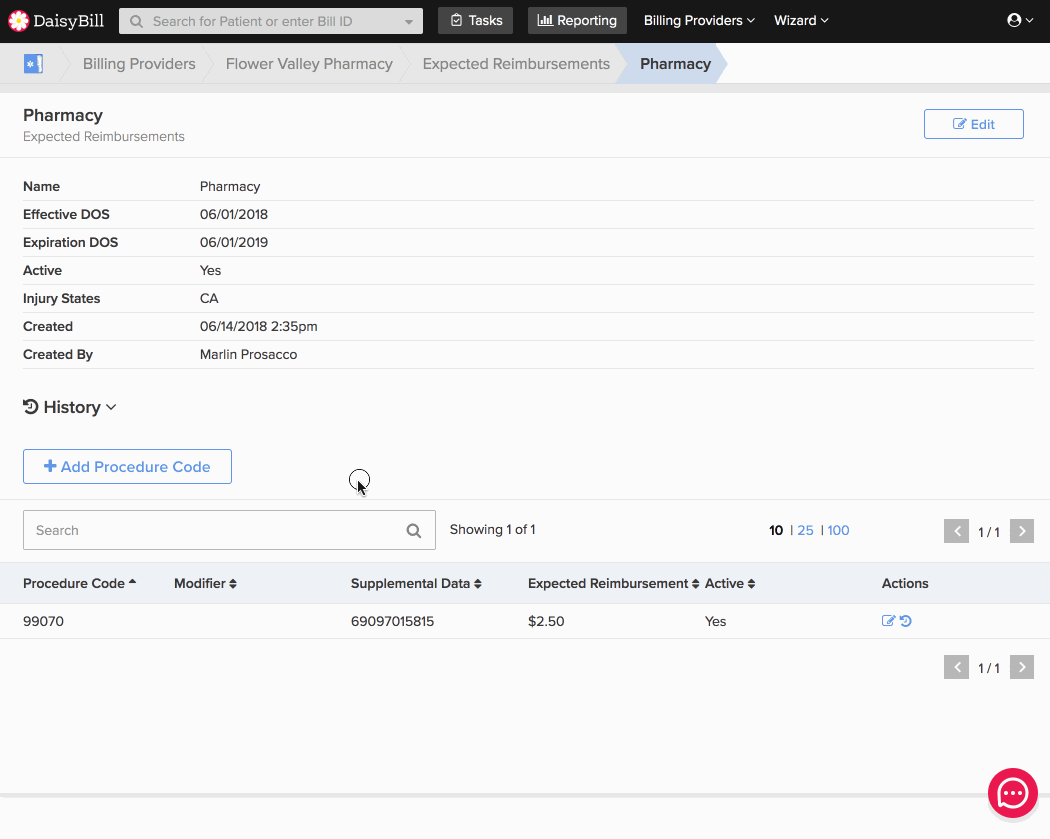Select Created By value Marlin Prosacco
This screenshot has width=1050, height=839.
[x=248, y=354]
